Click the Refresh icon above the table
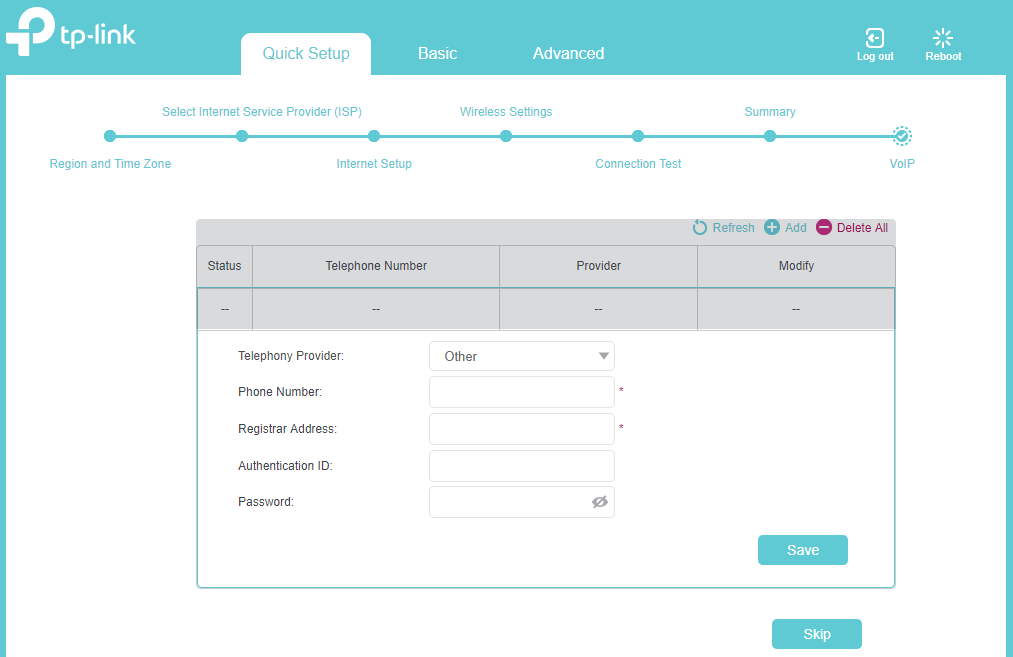The image size is (1013, 657). 700,228
